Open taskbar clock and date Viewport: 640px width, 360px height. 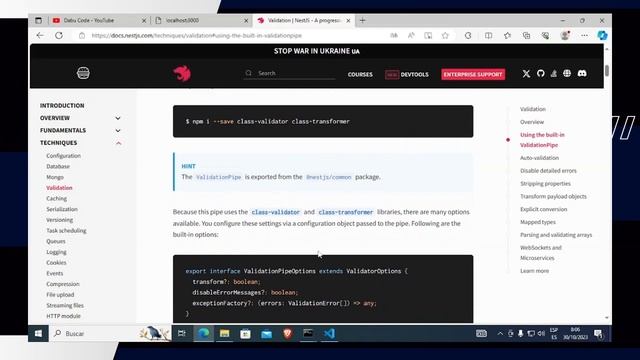click(575, 333)
